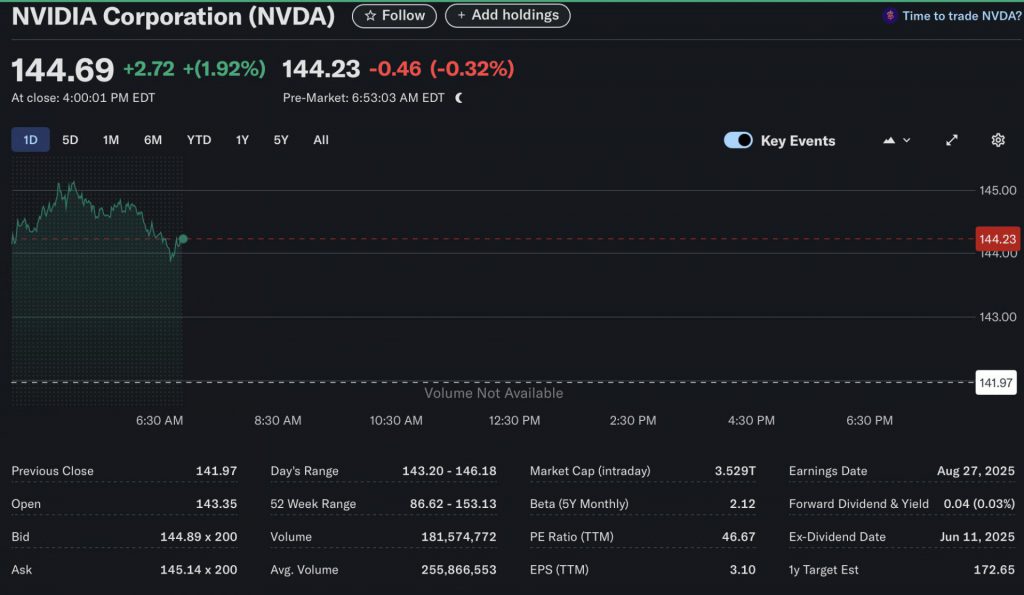Viewport: 1024px width, 595px height.
Task: Open the chart type mountain icon dropdown
Action: [x=896, y=140]
